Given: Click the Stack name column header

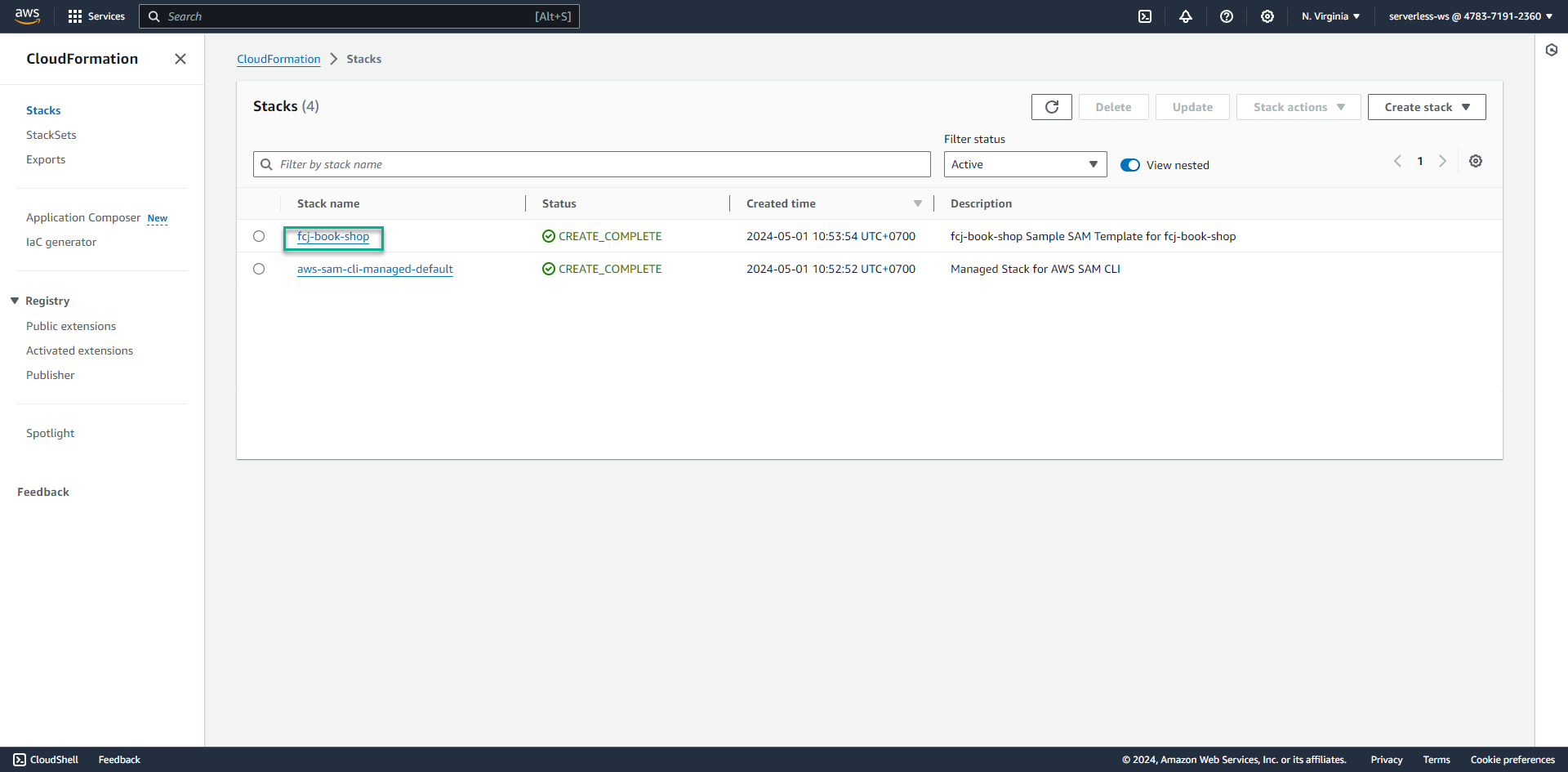Looking at the screenshot, I should 328,203.
